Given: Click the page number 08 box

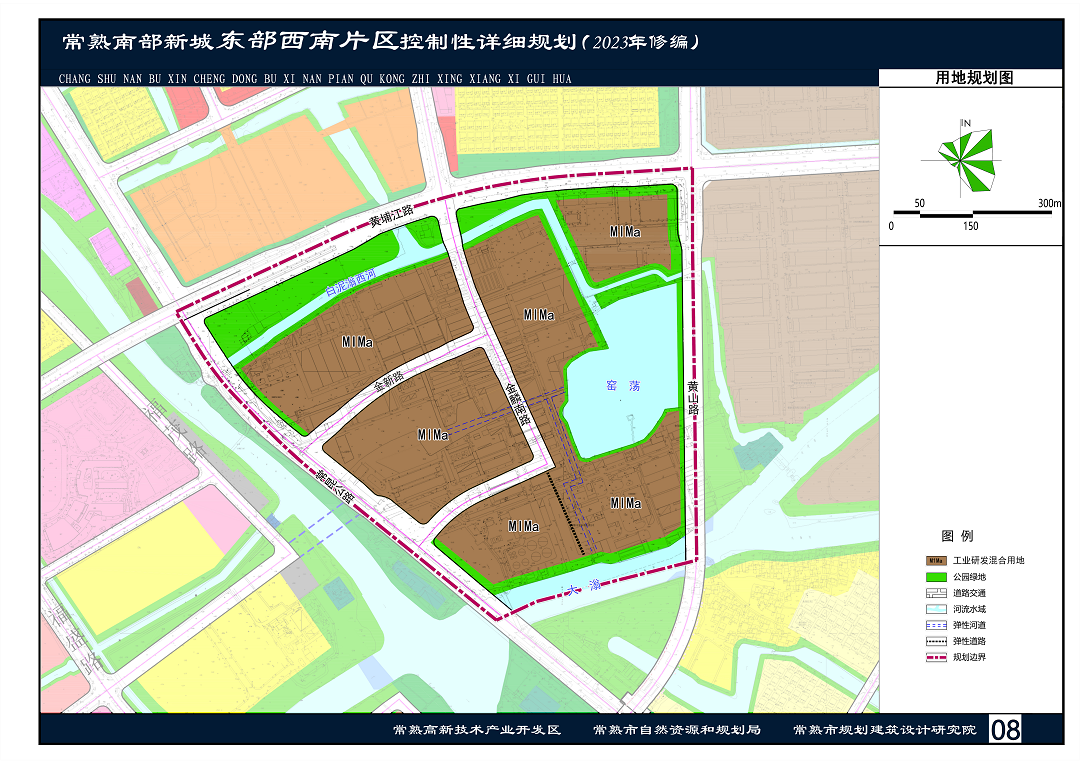Looking at the screenshot, I should (x=1005, y=729).
